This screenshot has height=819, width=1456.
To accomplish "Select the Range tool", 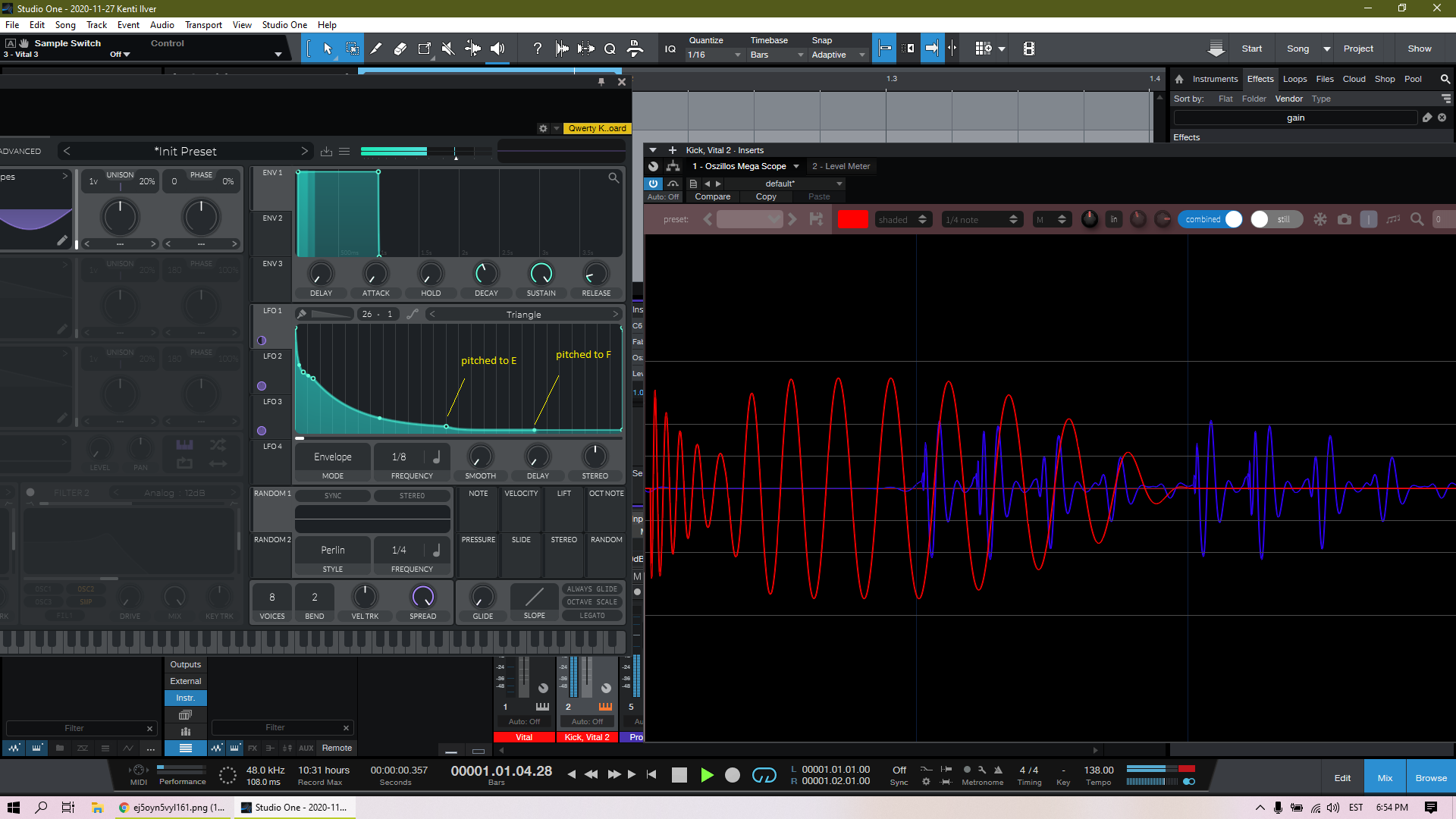I will [x=352, y=49].
